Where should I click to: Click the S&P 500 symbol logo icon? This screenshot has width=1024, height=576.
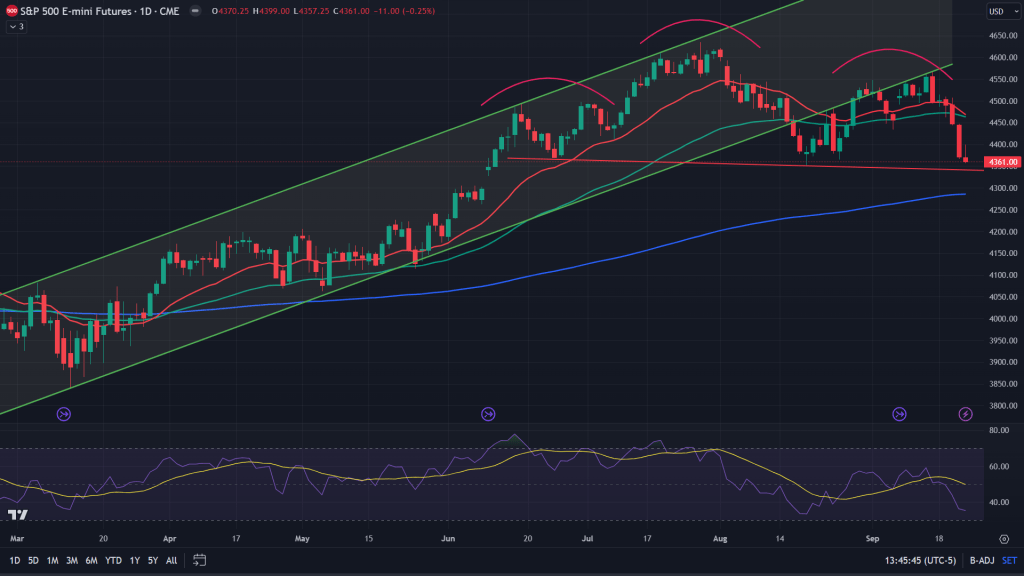point(12,11)
